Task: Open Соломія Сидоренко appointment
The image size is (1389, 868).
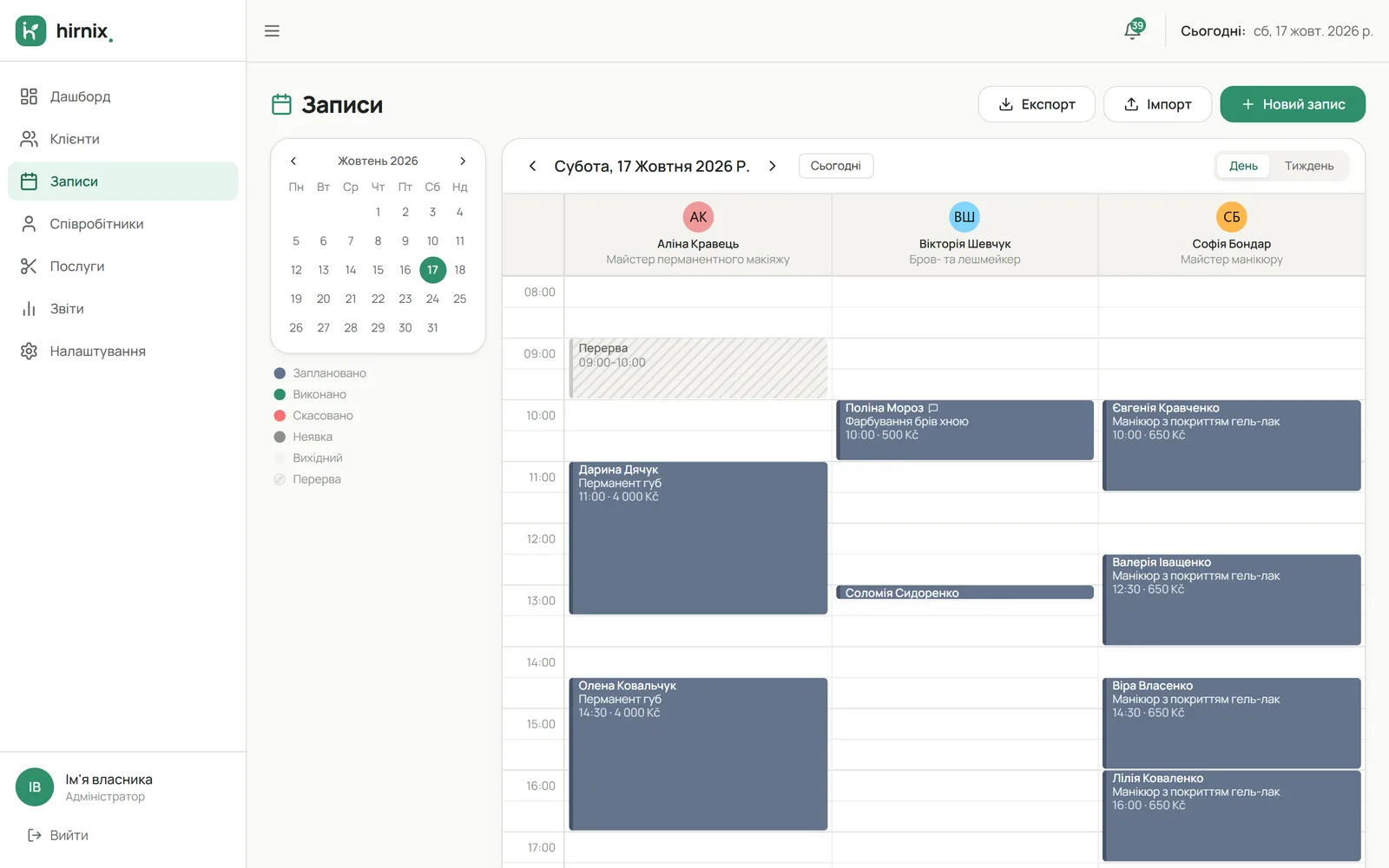Action: point(964,593)
